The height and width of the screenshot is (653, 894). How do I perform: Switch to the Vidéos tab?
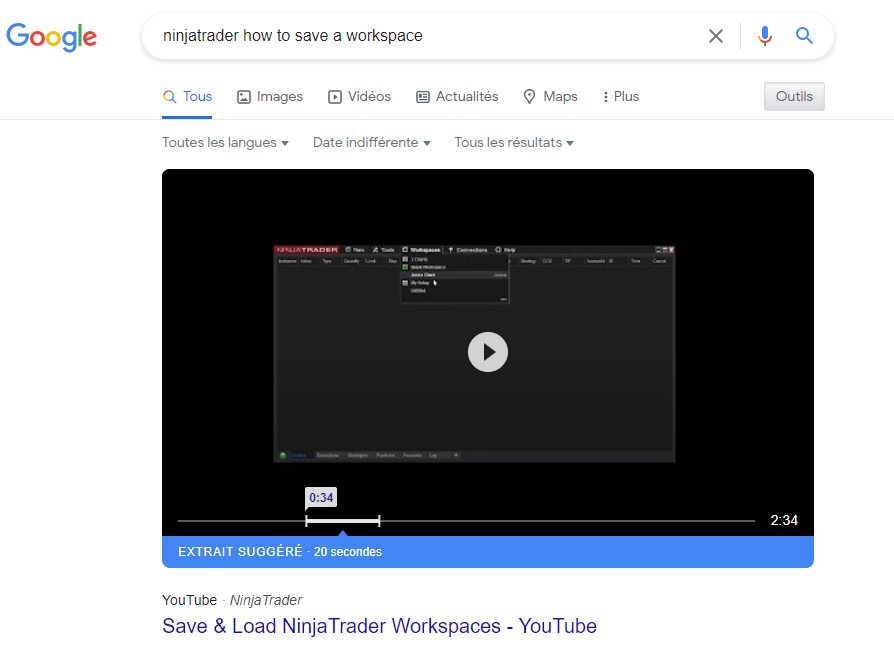[359, 96]
